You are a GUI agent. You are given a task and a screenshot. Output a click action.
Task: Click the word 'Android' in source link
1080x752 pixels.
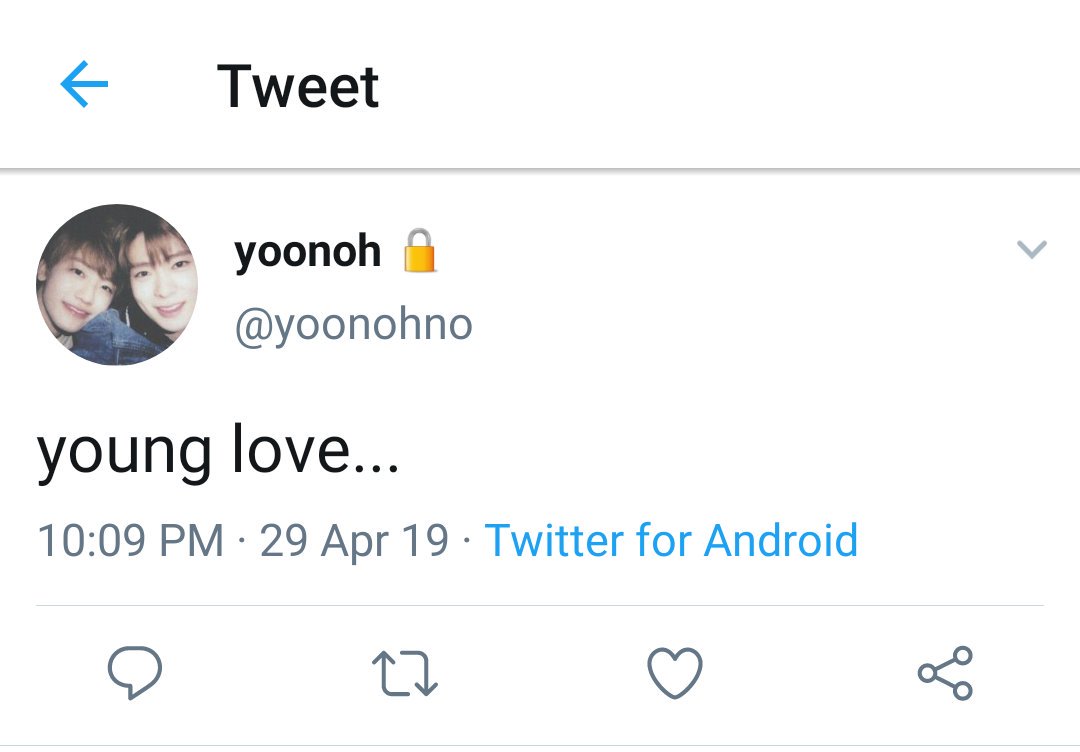click(781, 540)
